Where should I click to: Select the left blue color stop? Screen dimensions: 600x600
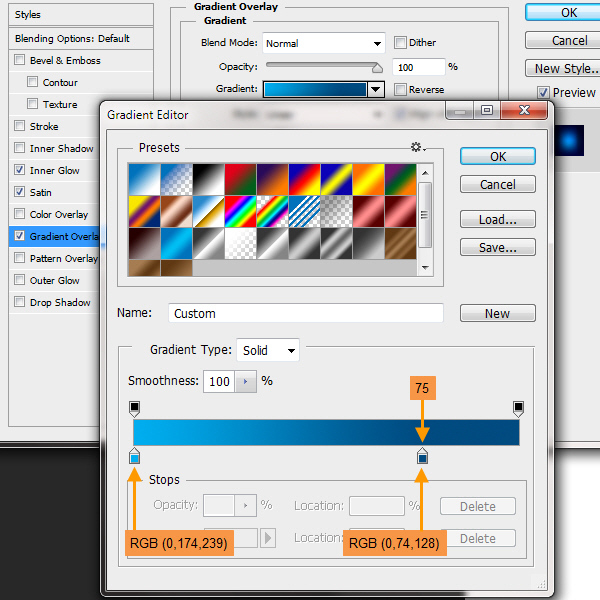pos(135,457)
